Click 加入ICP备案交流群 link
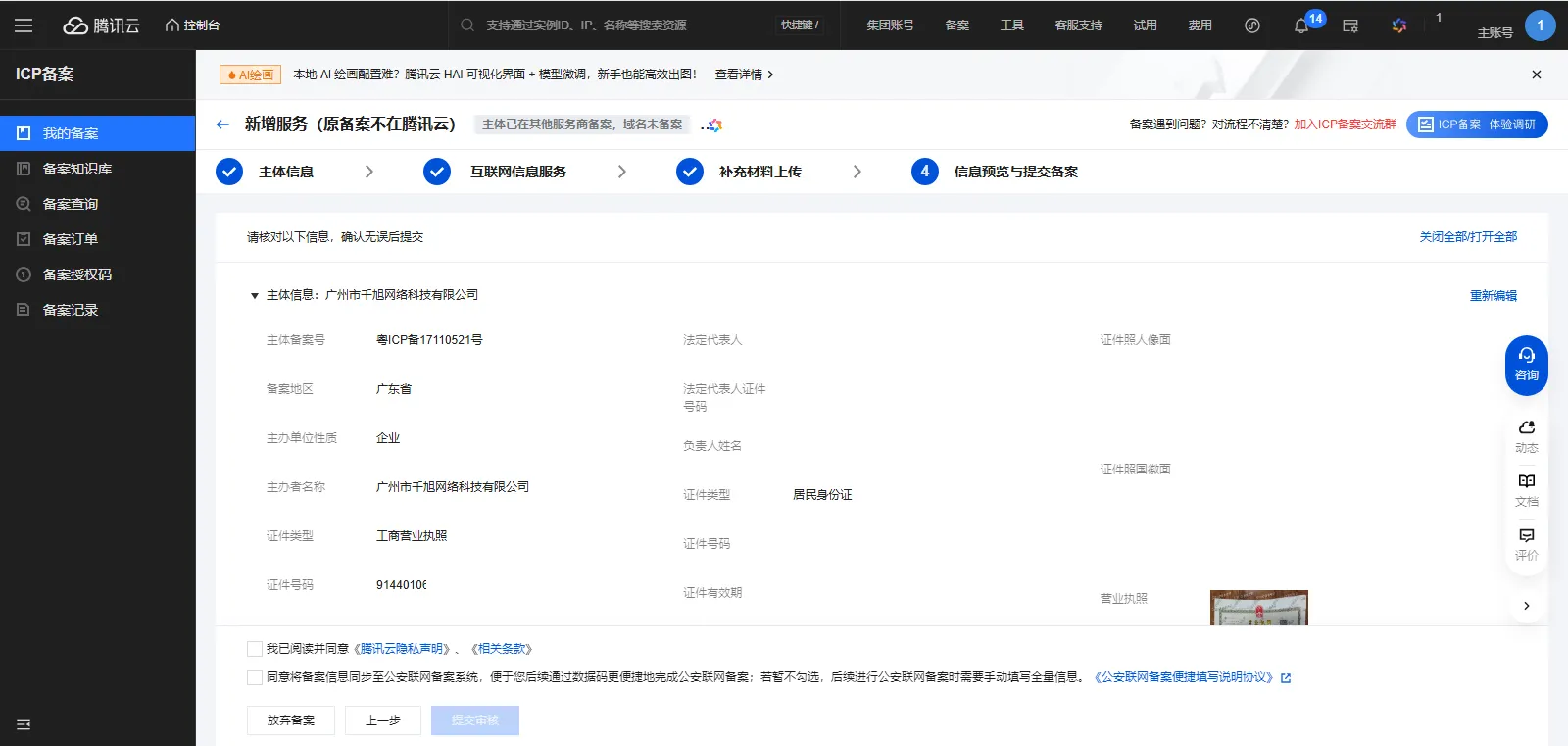Viewport: 1568px width, 746px height. click(x=1345, y=124)
